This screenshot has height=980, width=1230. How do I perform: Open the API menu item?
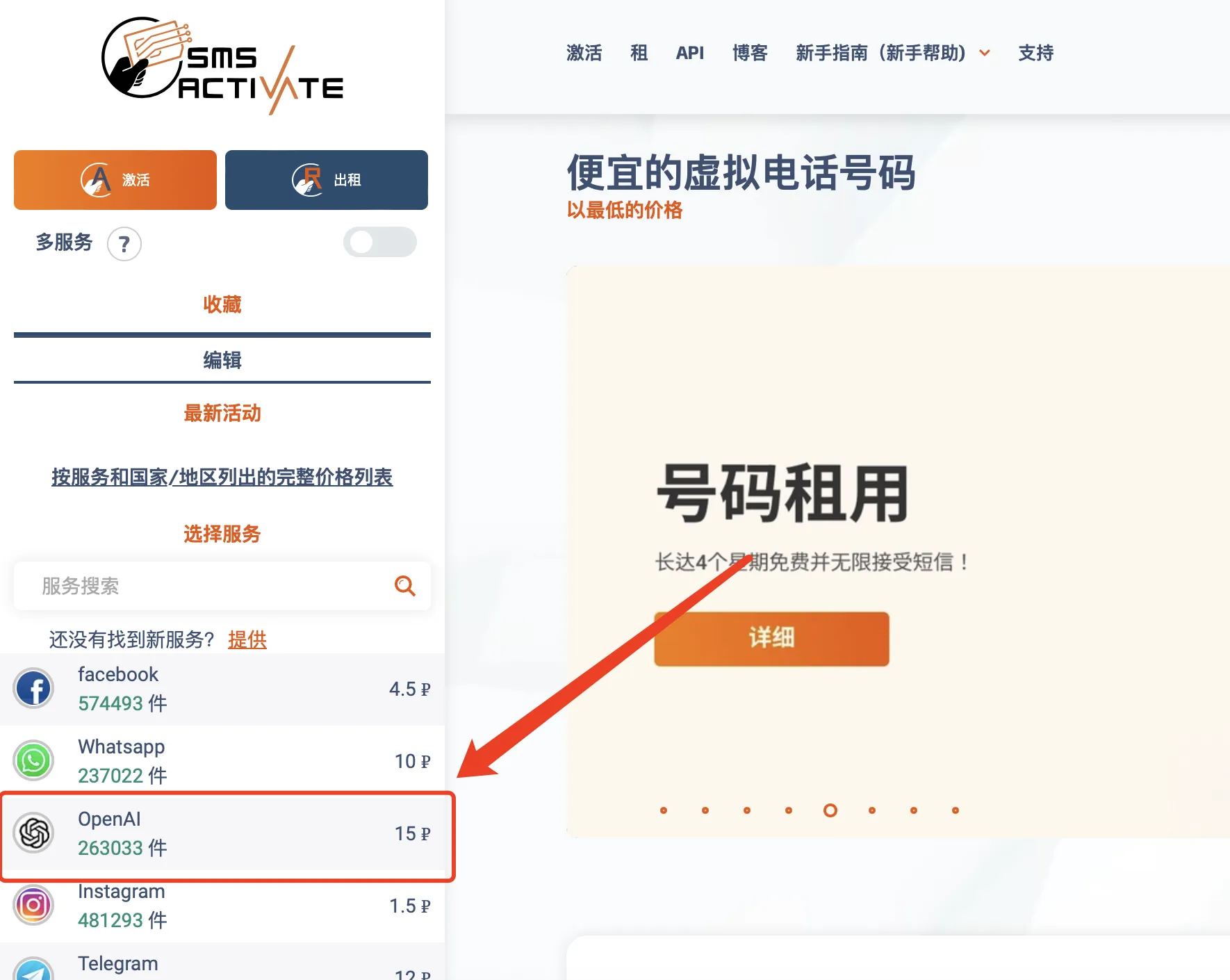click(x=689, y=53)
